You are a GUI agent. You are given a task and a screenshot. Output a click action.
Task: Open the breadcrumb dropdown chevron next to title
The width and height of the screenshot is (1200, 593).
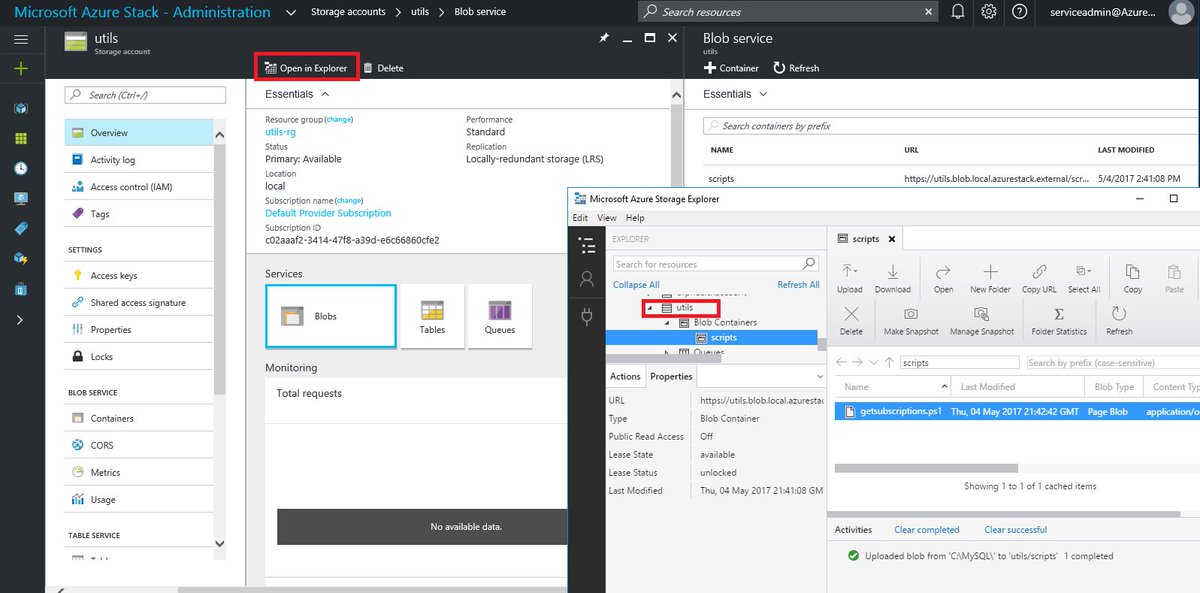[290, 12]
